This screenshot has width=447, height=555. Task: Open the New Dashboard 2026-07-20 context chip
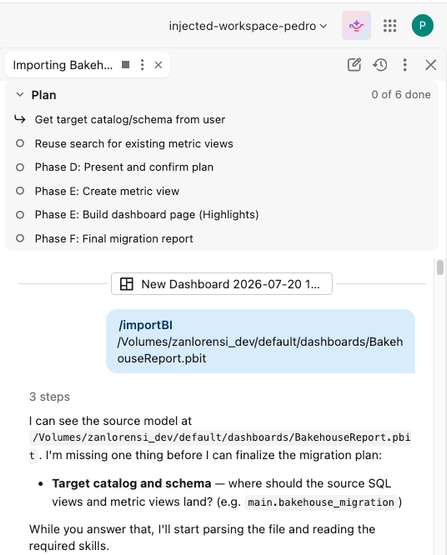(x=222, y=284)
